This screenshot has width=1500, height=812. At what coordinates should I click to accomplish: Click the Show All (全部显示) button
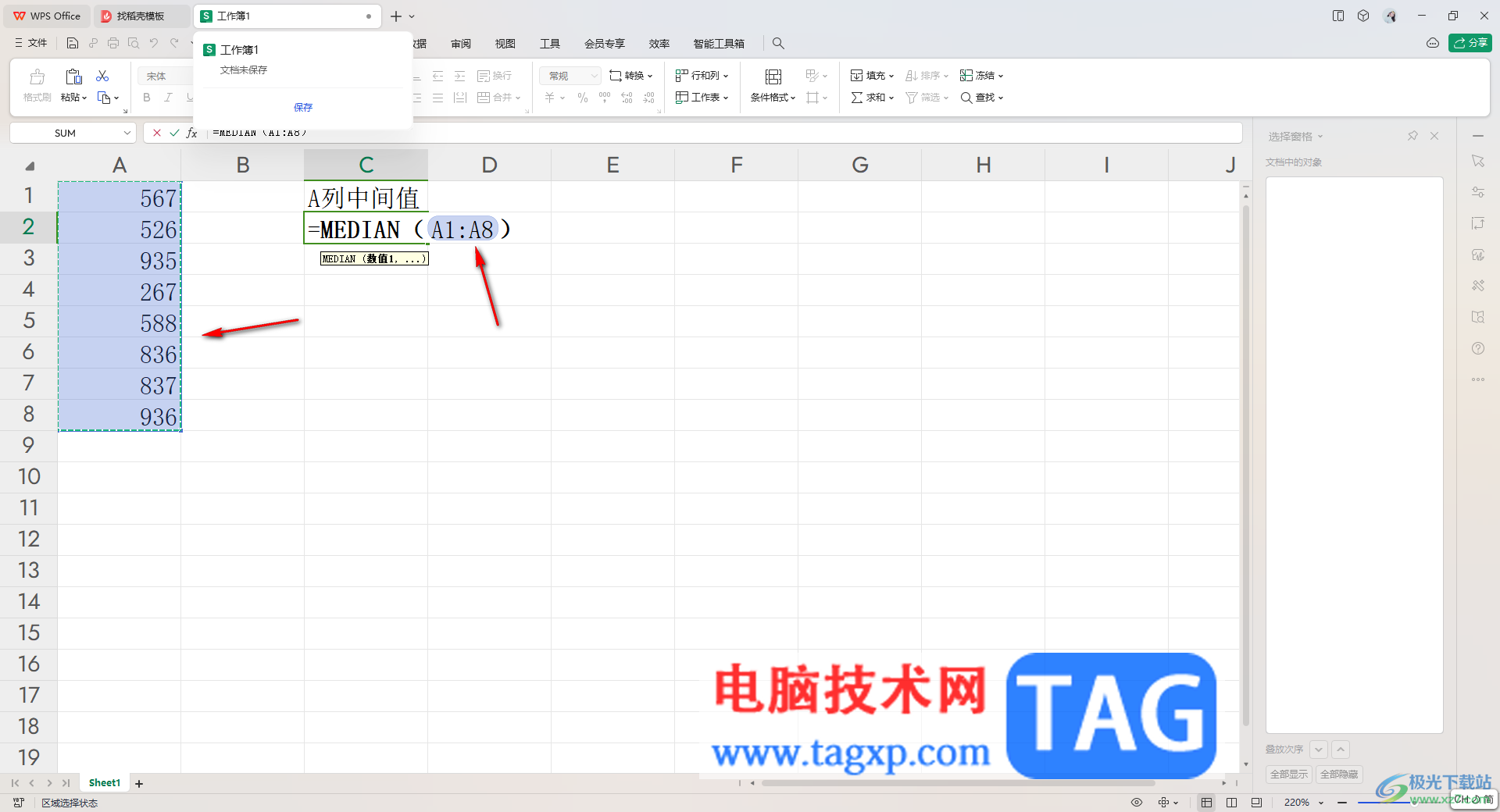click(x=1289, y=774)
